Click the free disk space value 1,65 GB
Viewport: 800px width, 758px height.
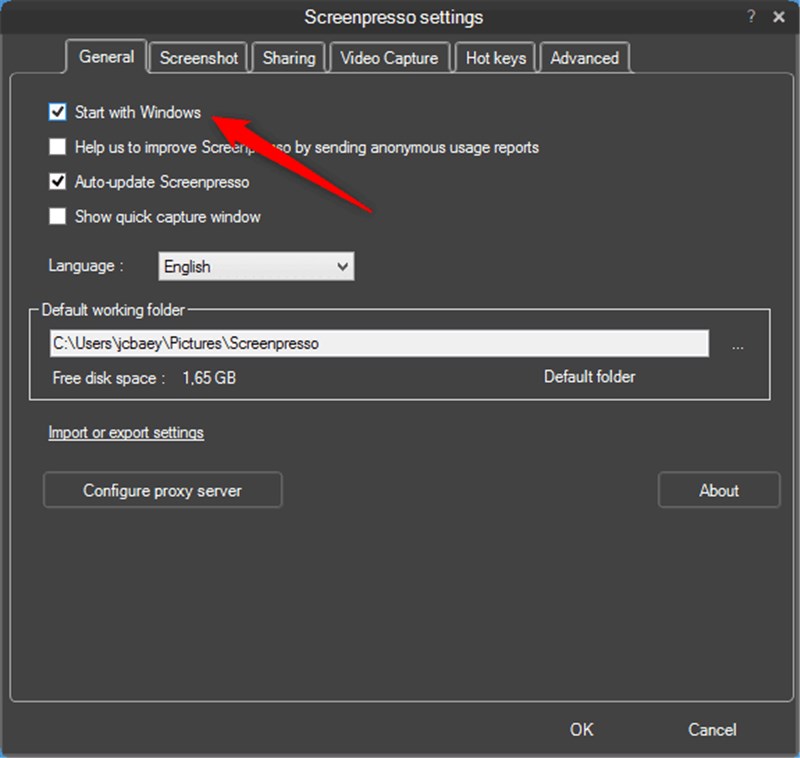(x=209, y=377)
